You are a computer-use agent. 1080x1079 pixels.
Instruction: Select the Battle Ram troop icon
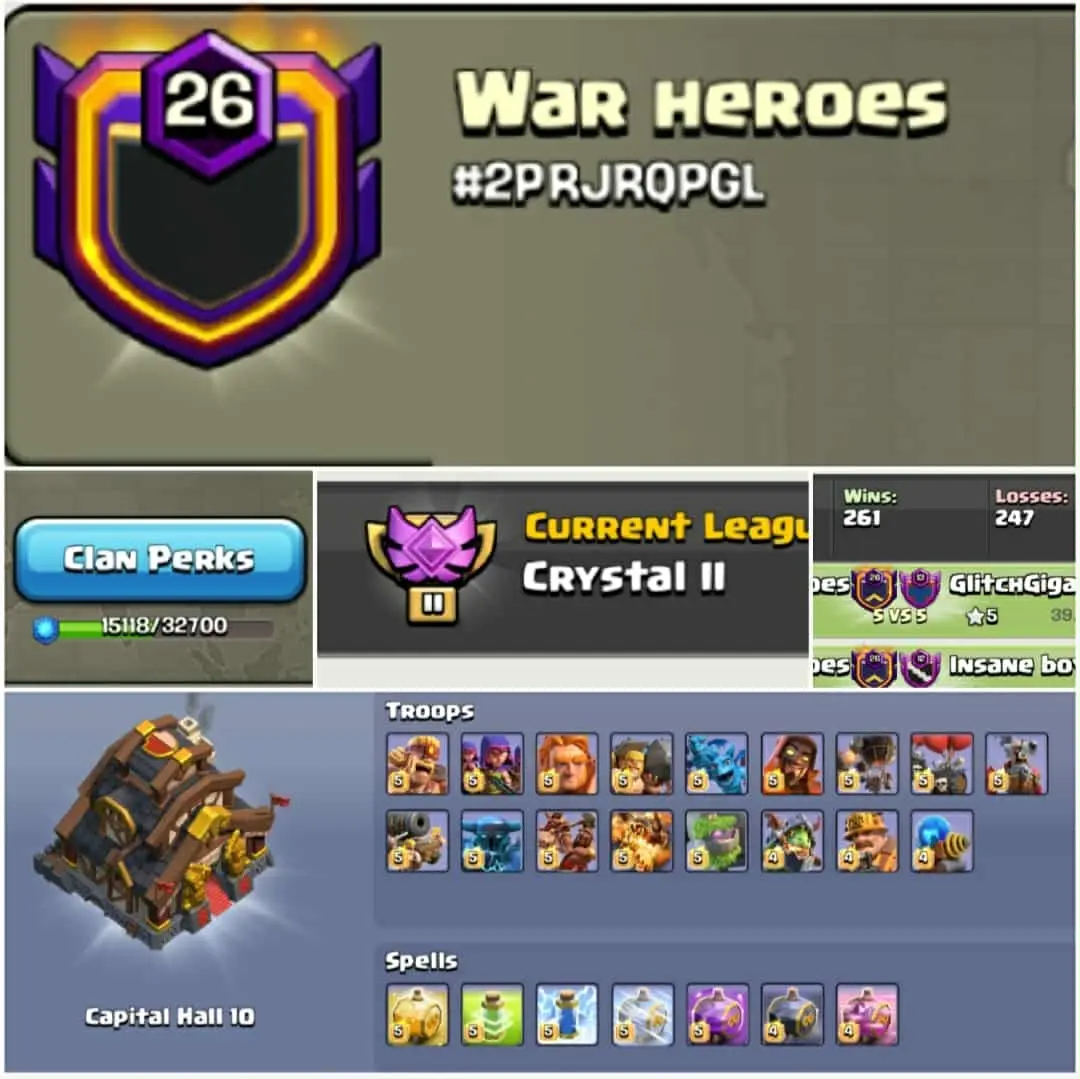point(641,764)
